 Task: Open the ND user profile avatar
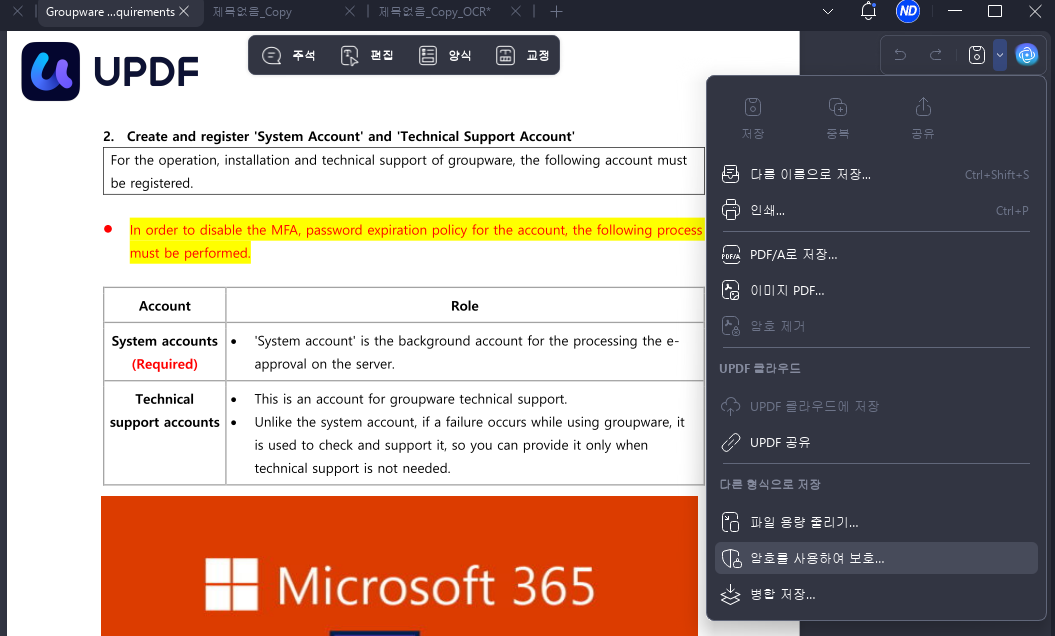(x=908, y=11)
